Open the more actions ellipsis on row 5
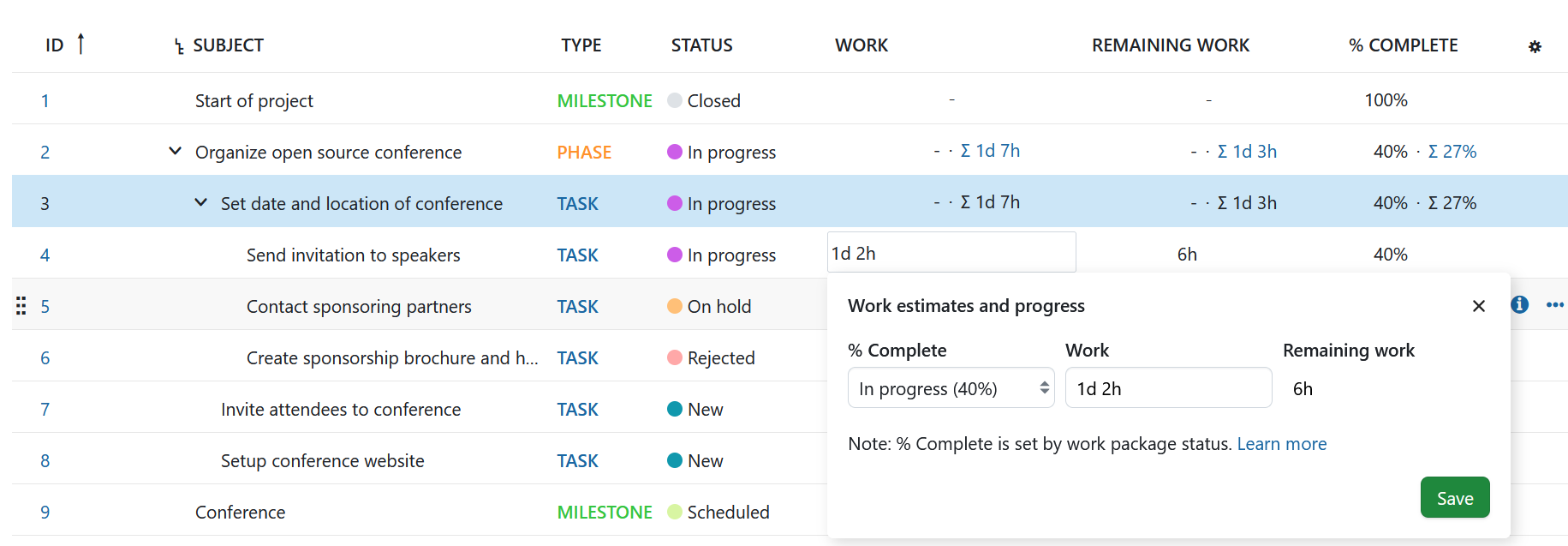The image size is (1568, 546). pos(1555,304)
